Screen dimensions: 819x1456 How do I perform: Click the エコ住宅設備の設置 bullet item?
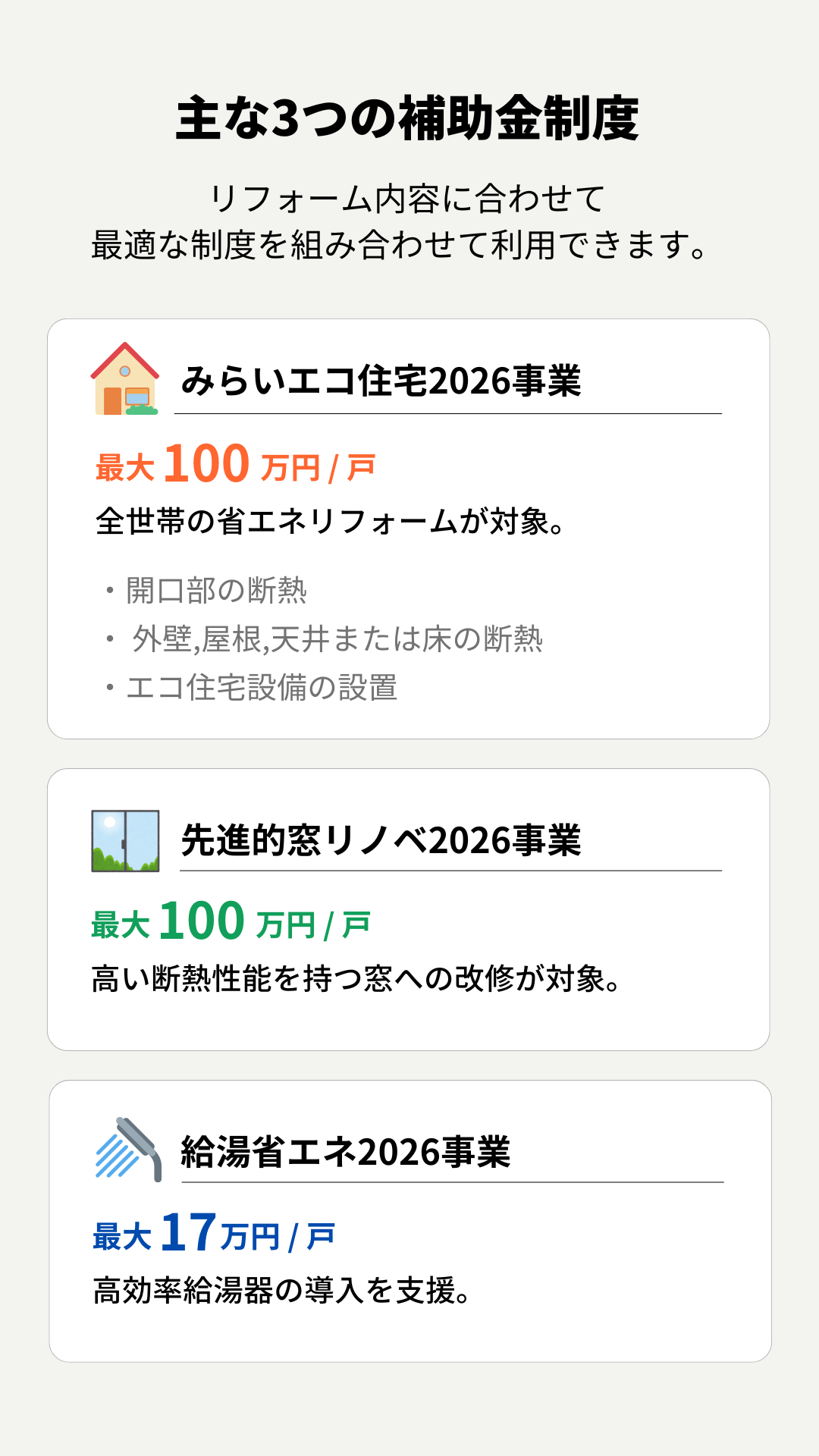tap(262, 687)
